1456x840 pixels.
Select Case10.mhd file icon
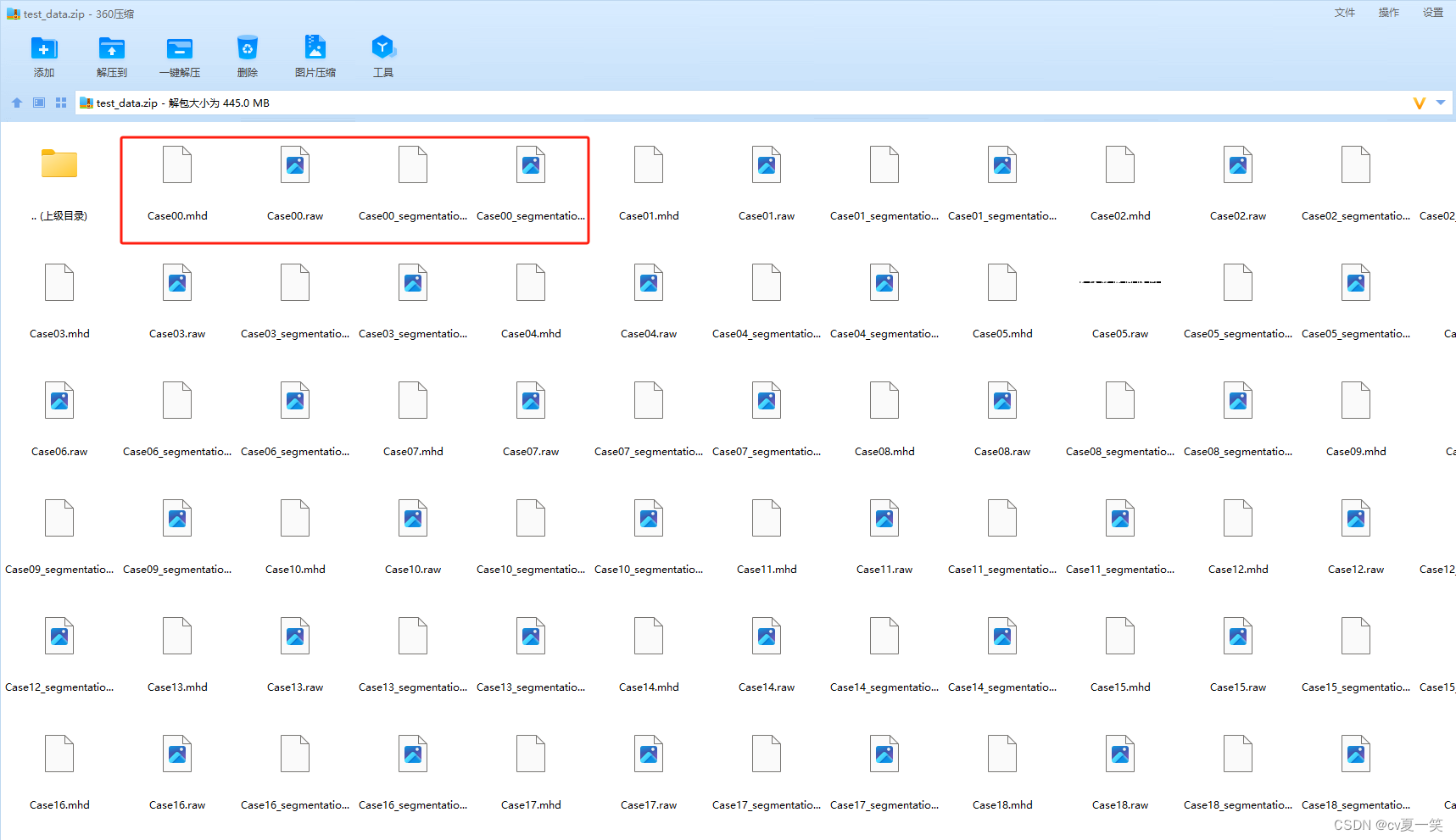[x=295, y=518]
